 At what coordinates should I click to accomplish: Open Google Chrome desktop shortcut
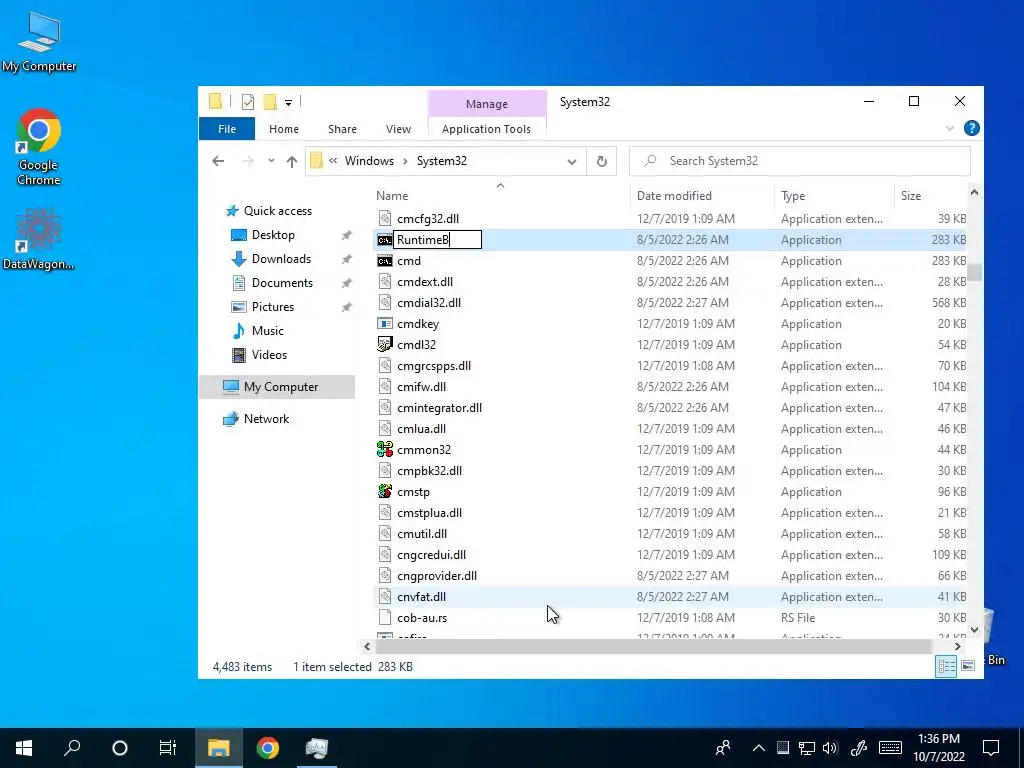coord(39,147)
